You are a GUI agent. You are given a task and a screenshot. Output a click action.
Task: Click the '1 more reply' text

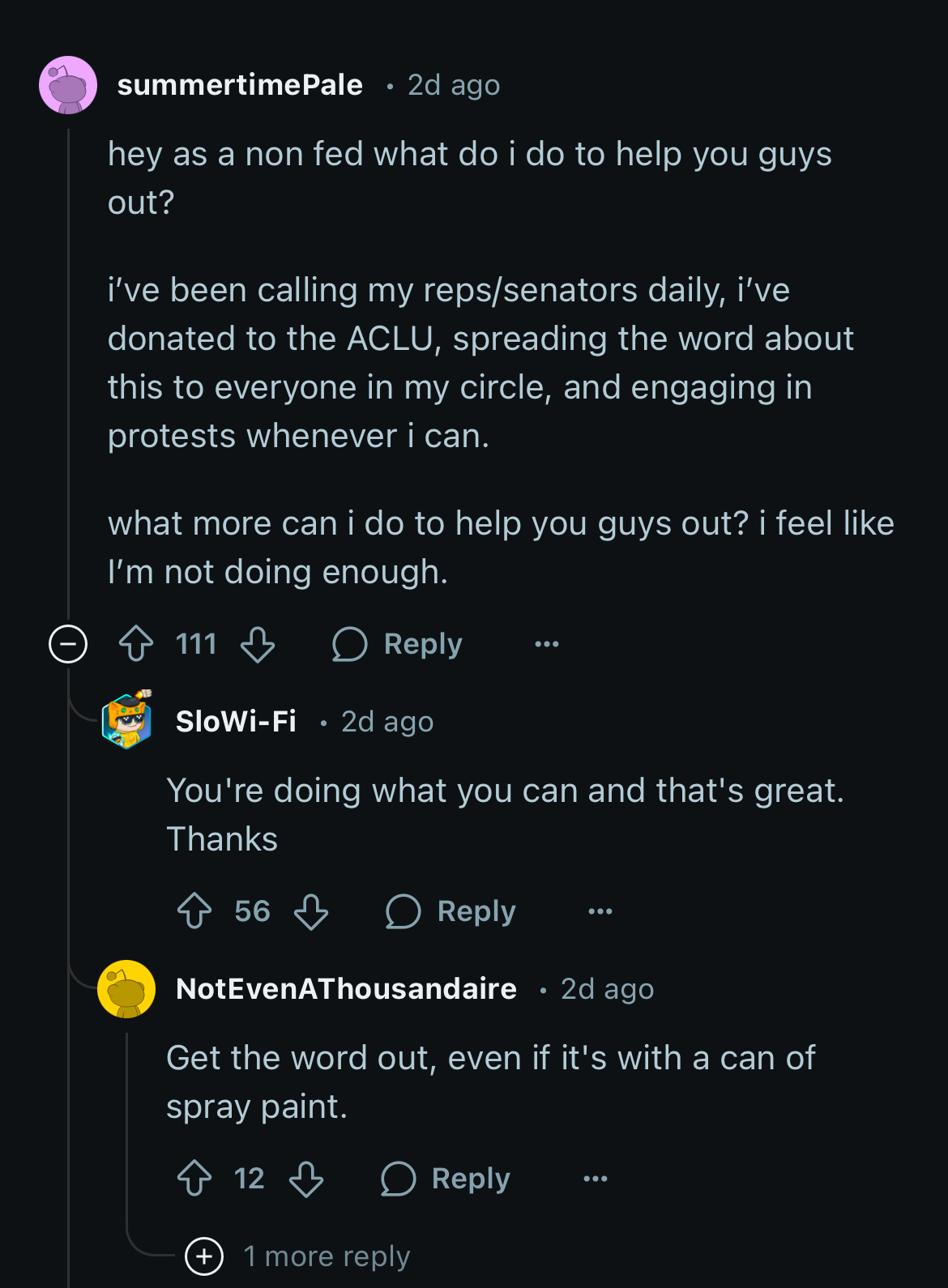click(x=327, y=1256)
